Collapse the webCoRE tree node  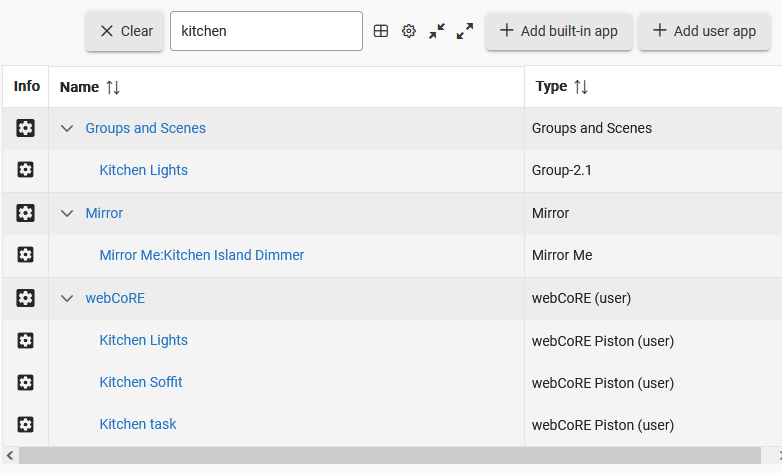click(x=67, y=298)
